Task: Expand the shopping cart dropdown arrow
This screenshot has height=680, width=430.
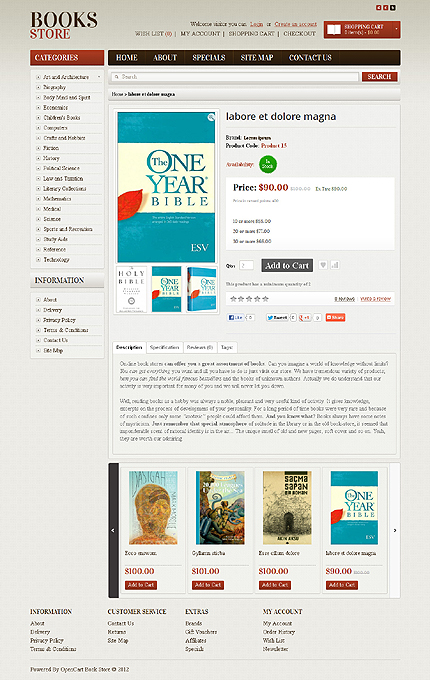Action: click(x=396, y=29)
